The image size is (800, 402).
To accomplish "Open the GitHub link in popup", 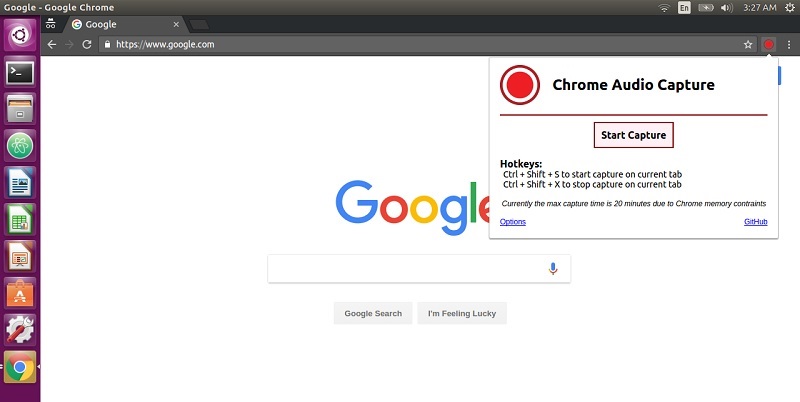I will coord(756,221).
